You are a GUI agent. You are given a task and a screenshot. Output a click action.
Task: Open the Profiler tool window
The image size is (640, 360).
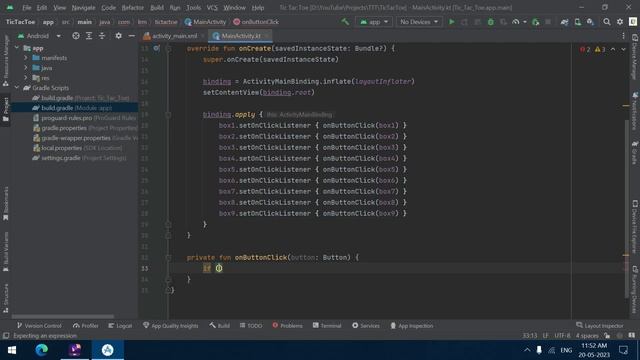[x=86, y=326]
